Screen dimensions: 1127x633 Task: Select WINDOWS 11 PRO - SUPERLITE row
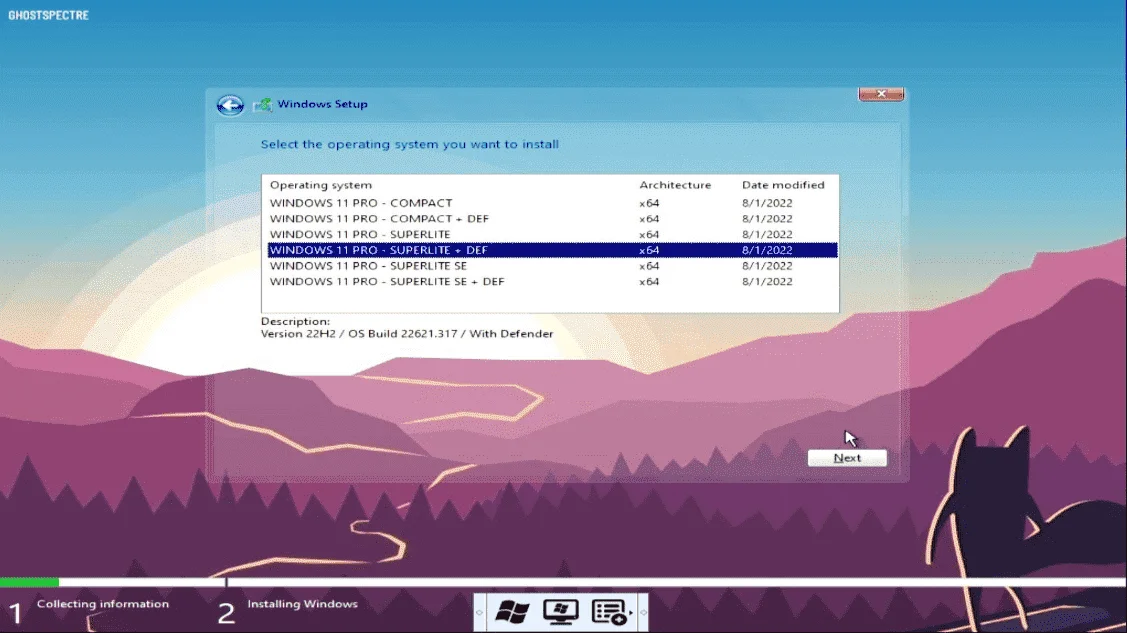(x=552, y=234)
